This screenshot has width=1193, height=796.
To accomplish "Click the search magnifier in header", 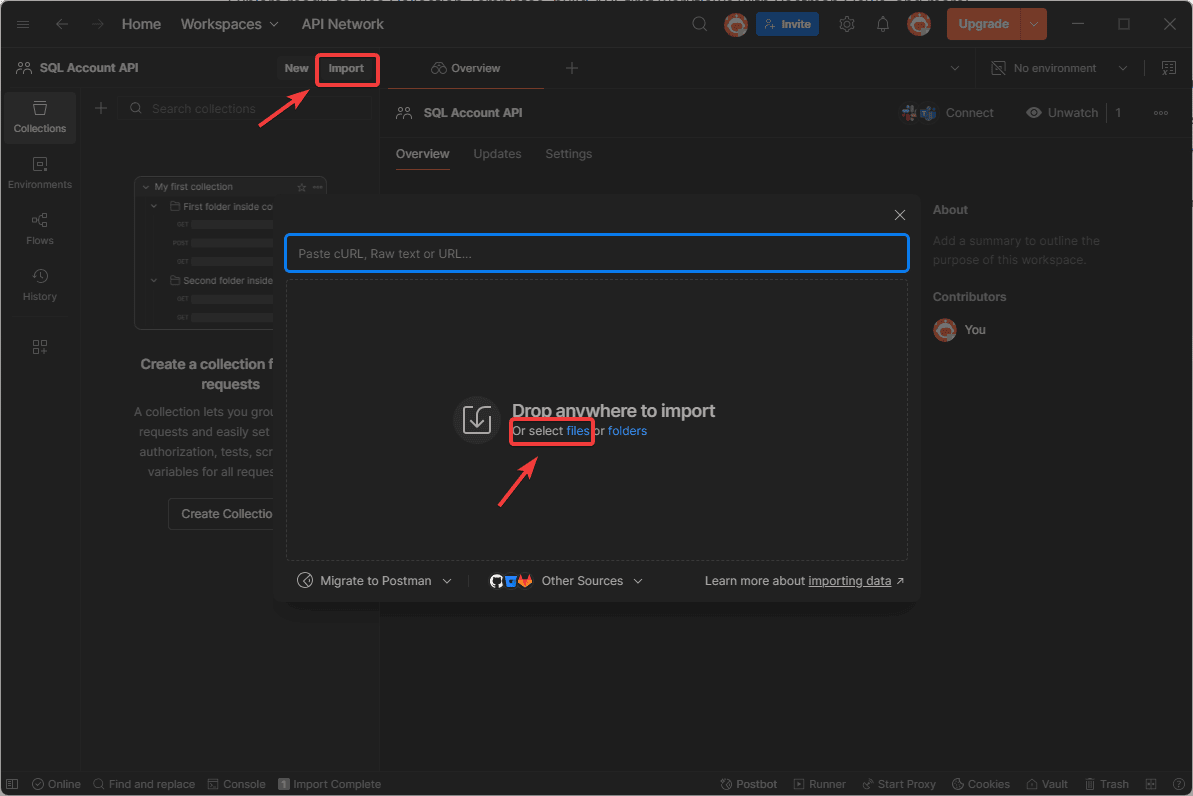I will 700,24.
